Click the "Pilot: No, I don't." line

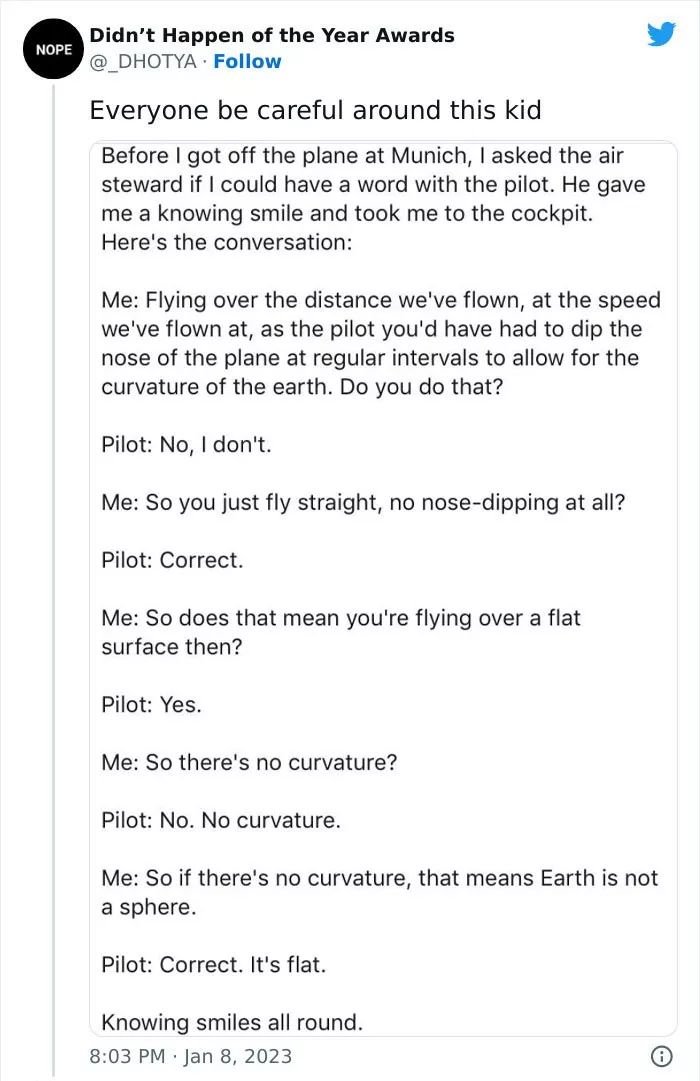point(186,445)
